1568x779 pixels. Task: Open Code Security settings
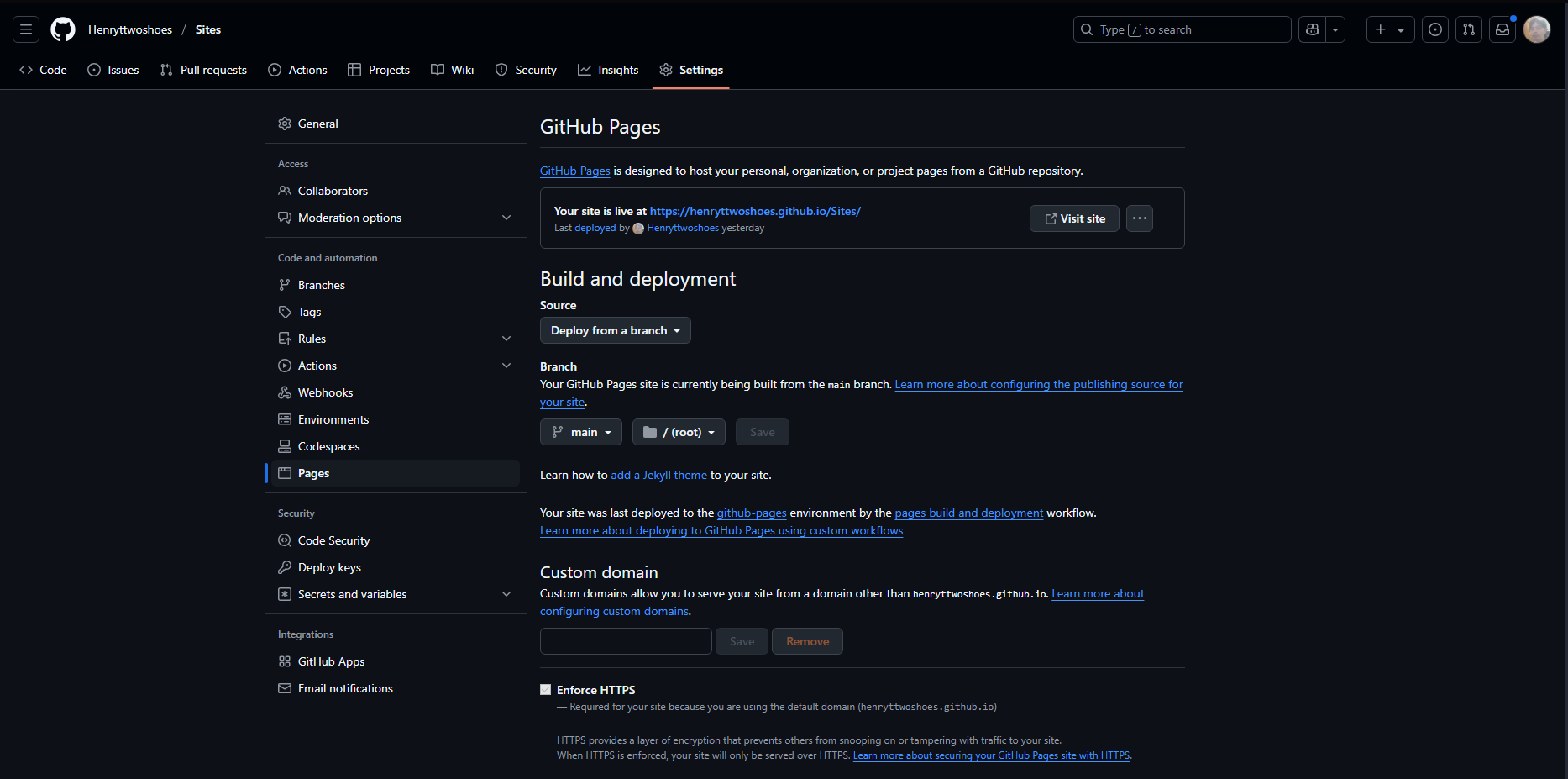396,540
